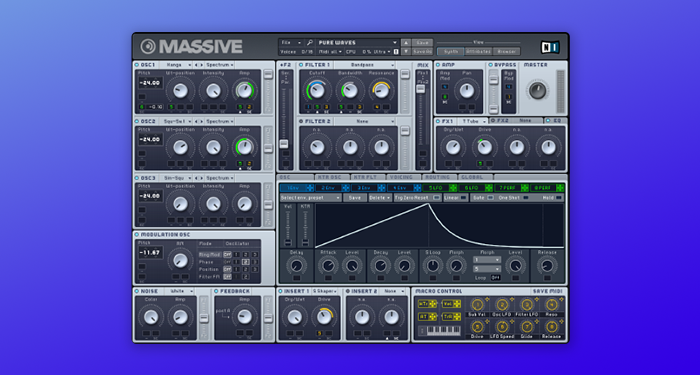Expand the Select env. preset dropdown
This screenshot has width=700, height=375.
point(311,197)
